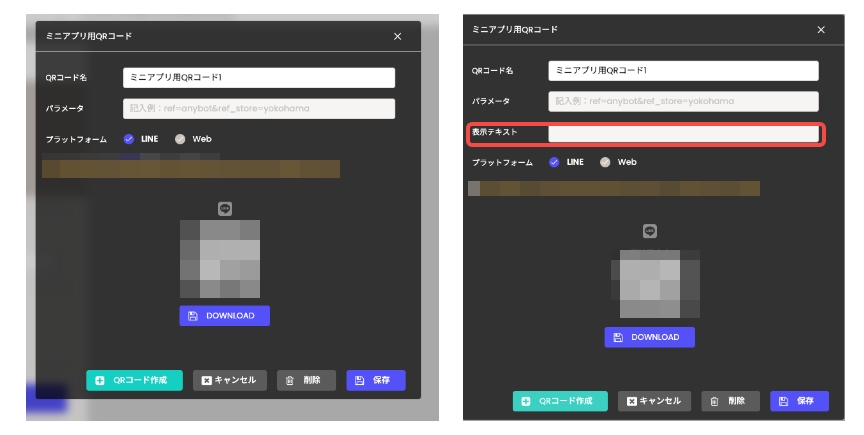The height and width of the screenshot is (435, 864).
Task: Click the LINE icon above the left QR code
Action: pos(225,209)
